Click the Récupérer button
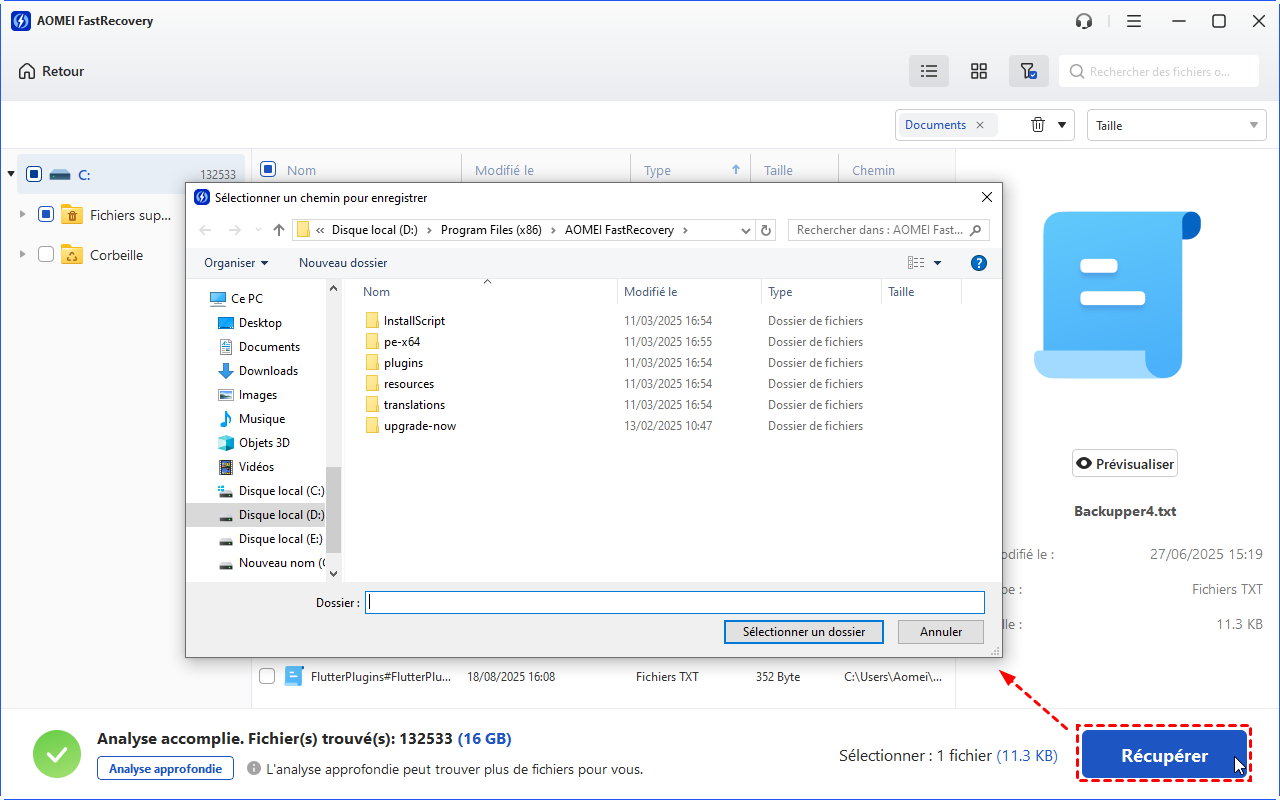The image size is (1280, 800). click(1165, 755)
